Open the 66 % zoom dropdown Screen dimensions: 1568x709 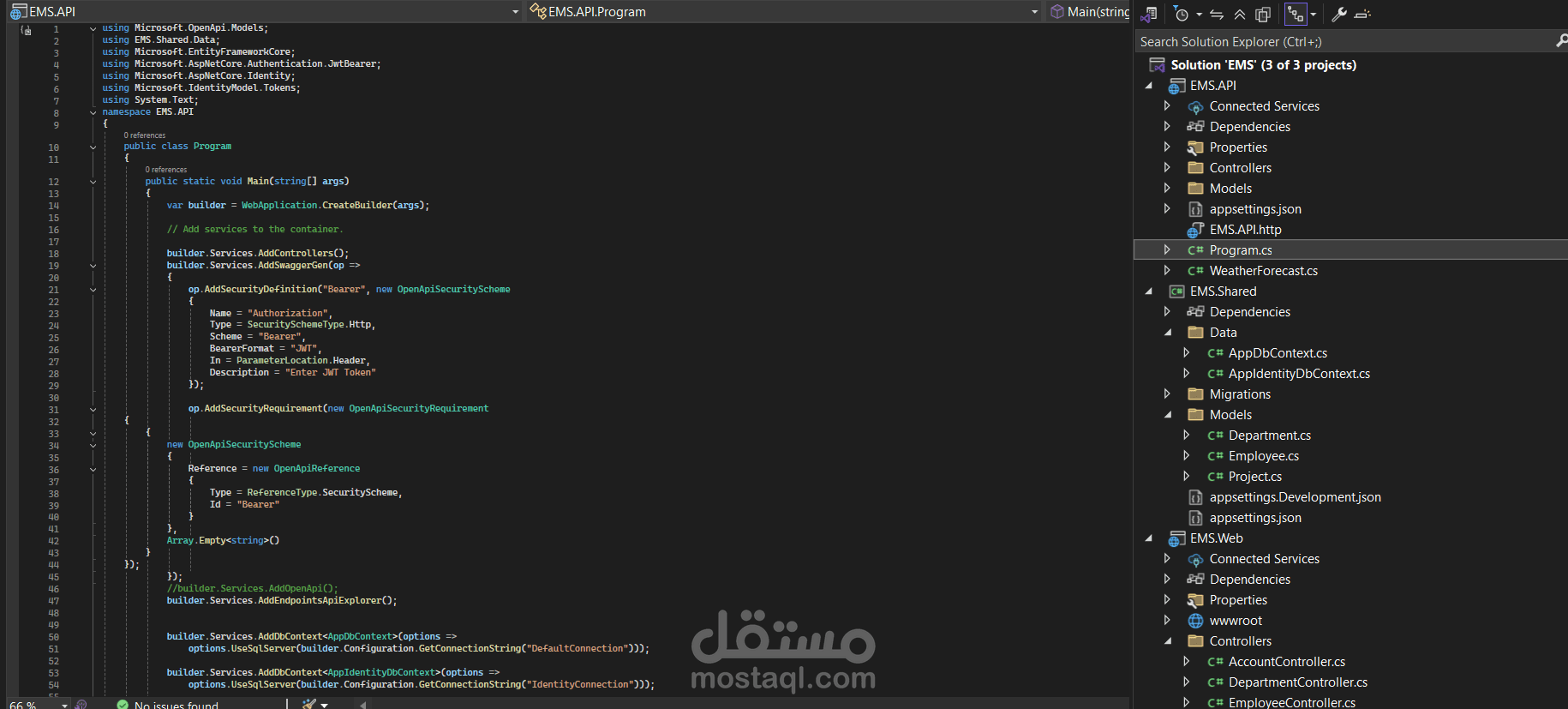pyautogui.click(x=64, y=705)
